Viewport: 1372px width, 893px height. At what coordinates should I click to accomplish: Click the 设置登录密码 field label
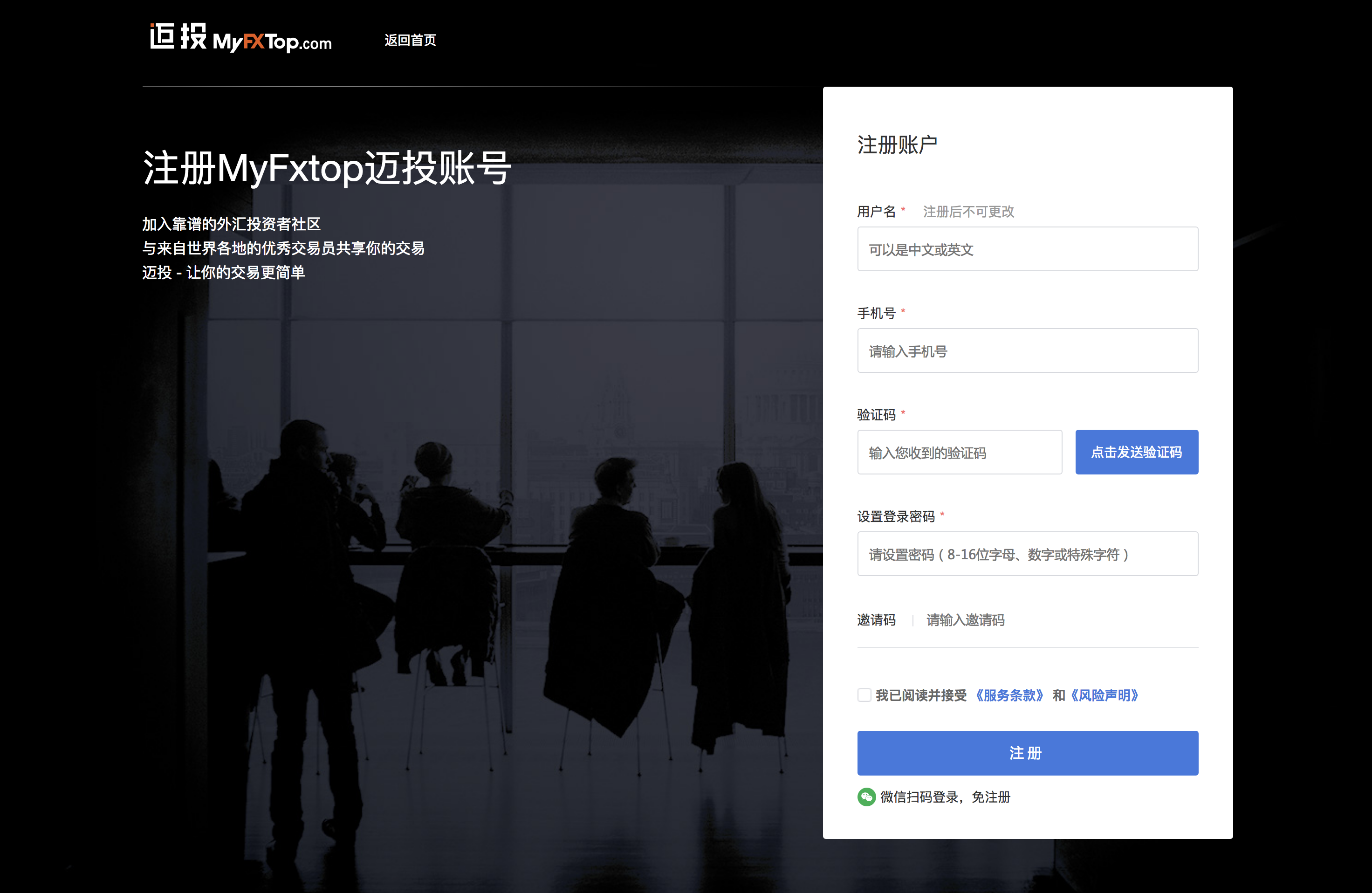click(x=896, y=516)
